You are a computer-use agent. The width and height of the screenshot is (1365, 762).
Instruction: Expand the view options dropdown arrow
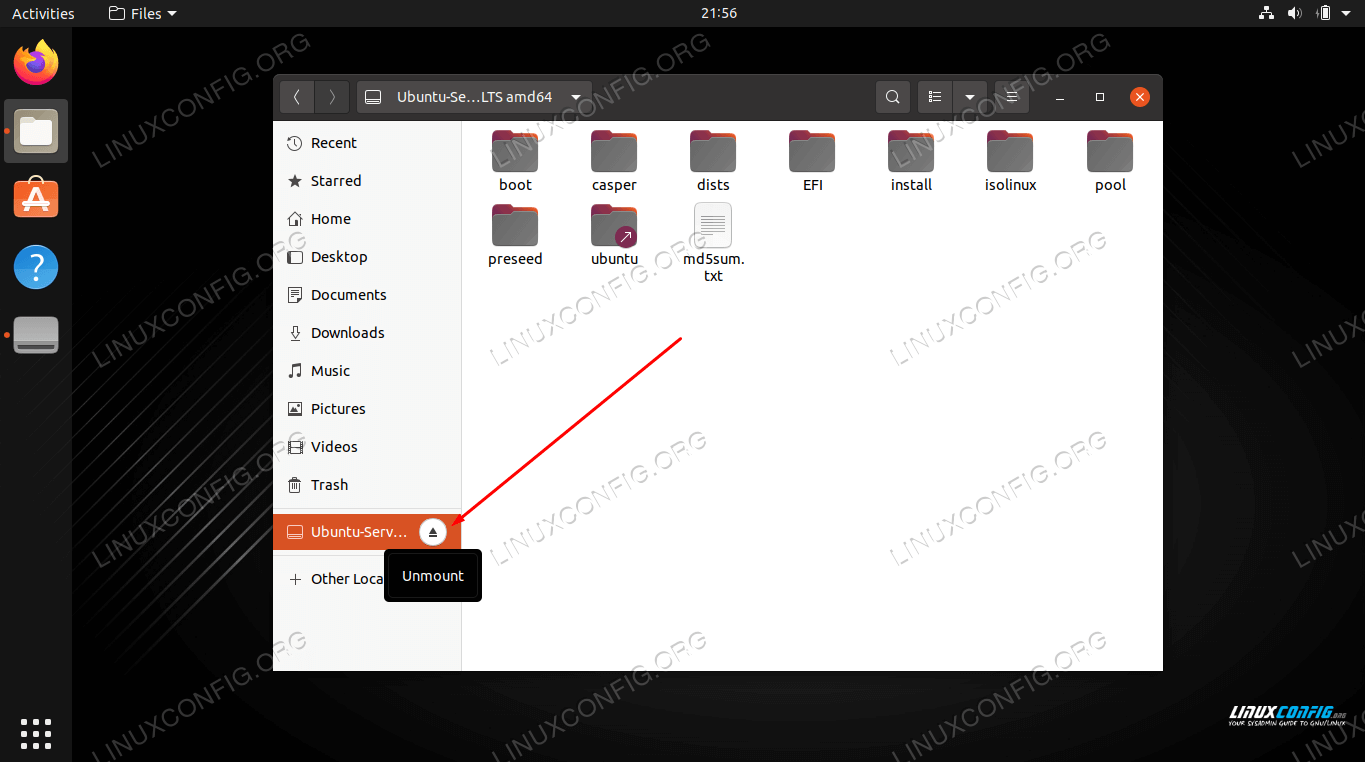point(969,97)
